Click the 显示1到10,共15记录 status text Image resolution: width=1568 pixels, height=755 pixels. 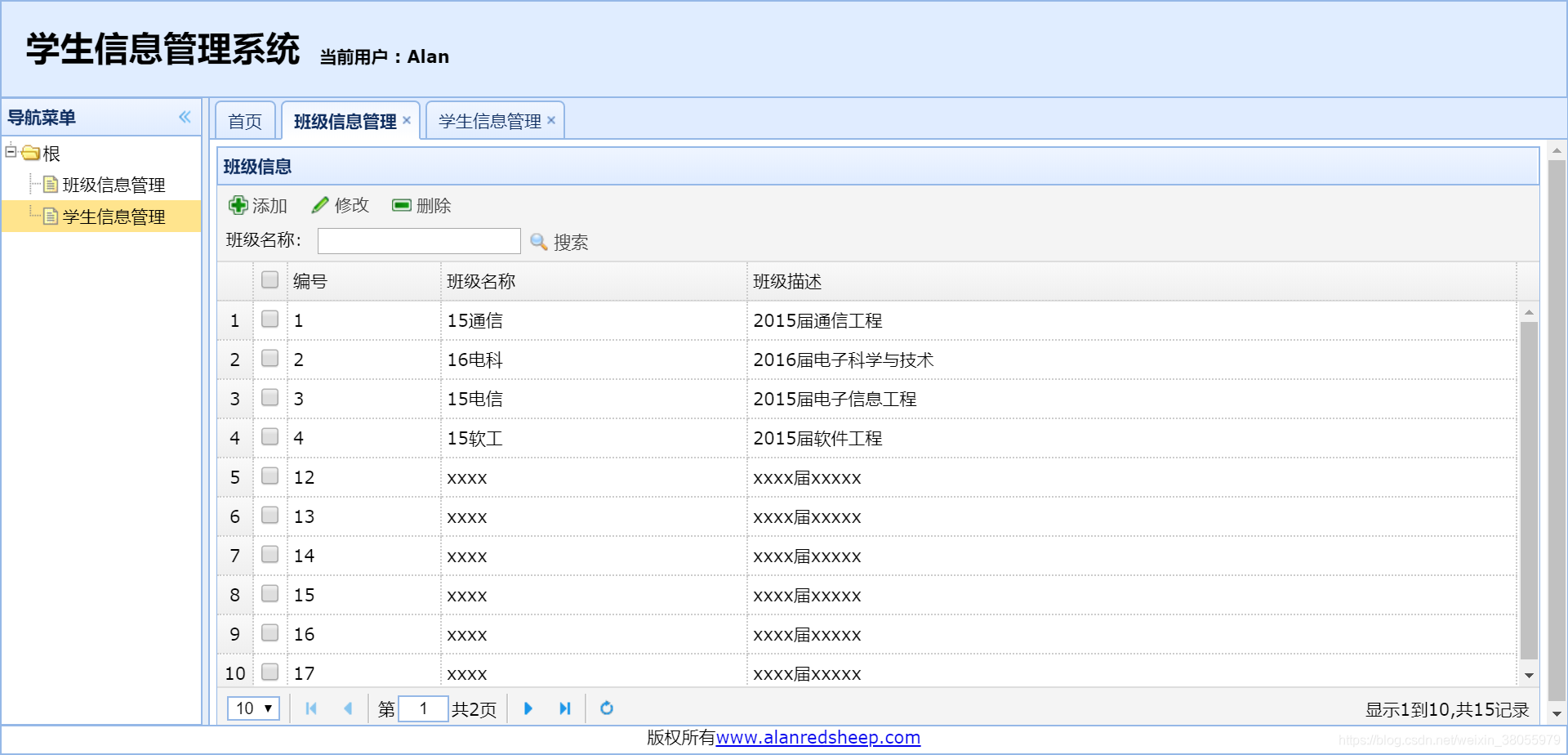tap(1447, 709)
